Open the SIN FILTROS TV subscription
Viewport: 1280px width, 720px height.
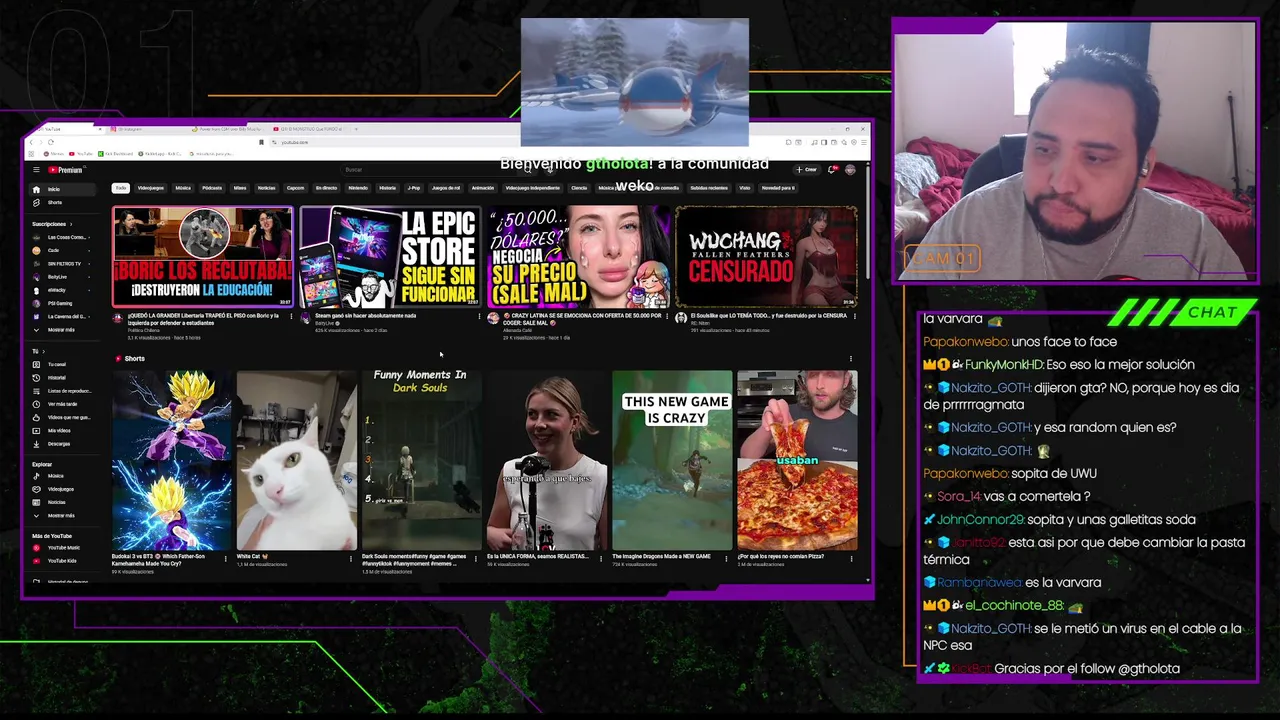click(x=62, y=263)
